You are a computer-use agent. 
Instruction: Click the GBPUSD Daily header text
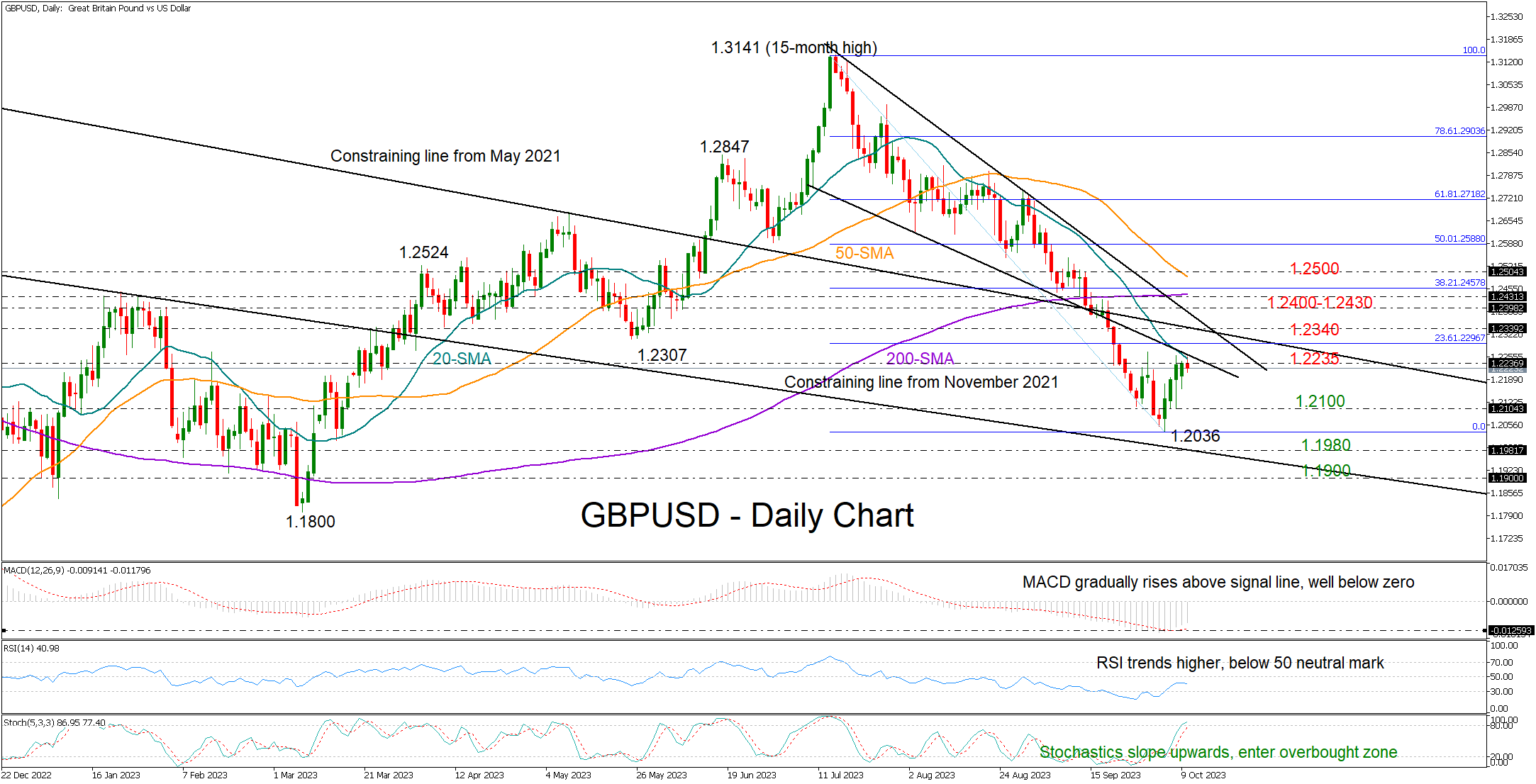click(x=98, y=9)
